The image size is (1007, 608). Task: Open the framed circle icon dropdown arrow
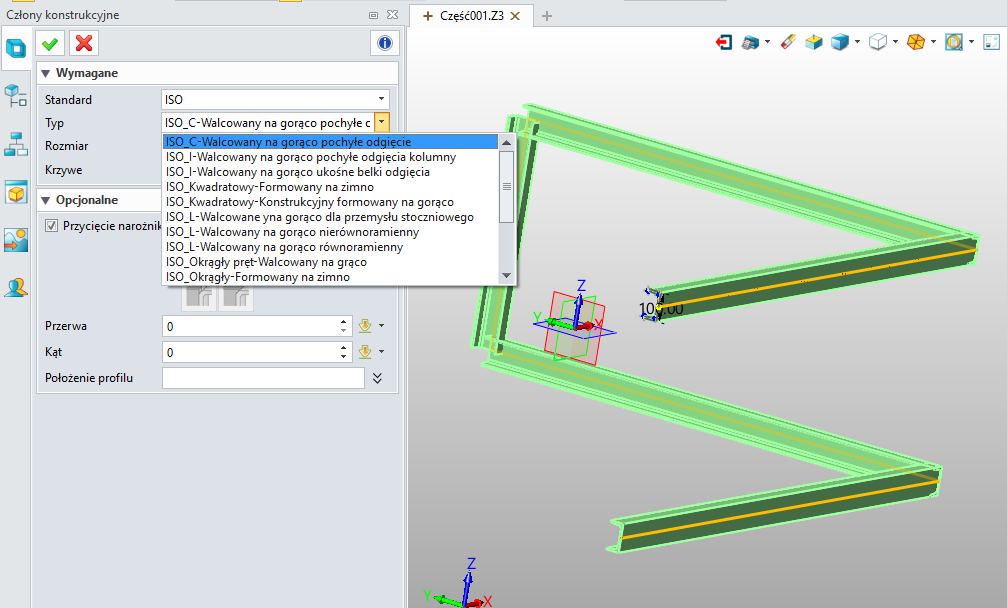coord(971,42)
